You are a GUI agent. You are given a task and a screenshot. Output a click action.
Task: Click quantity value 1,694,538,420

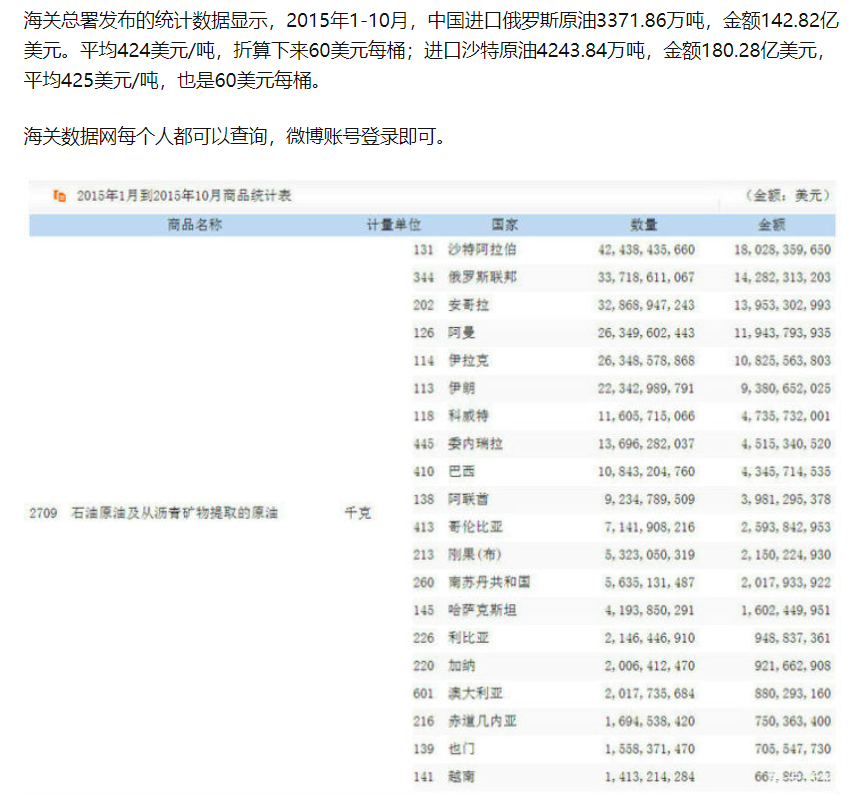tap(650, 721)
